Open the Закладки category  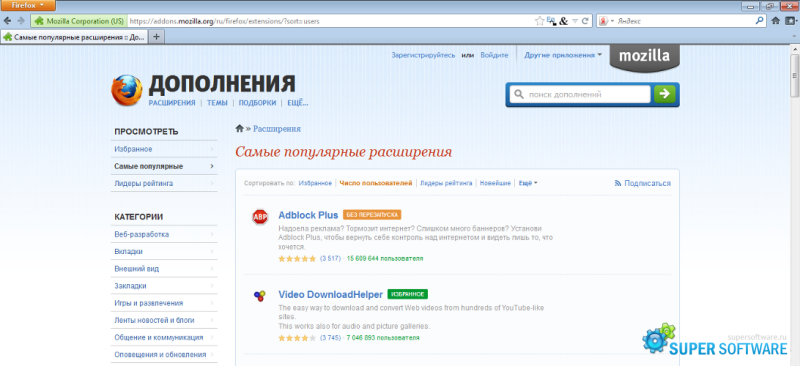click(164, 286)
